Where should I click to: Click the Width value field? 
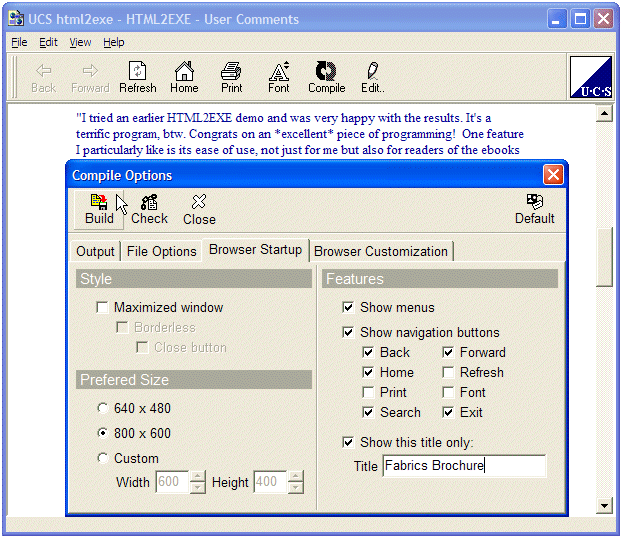coord(173,482)
